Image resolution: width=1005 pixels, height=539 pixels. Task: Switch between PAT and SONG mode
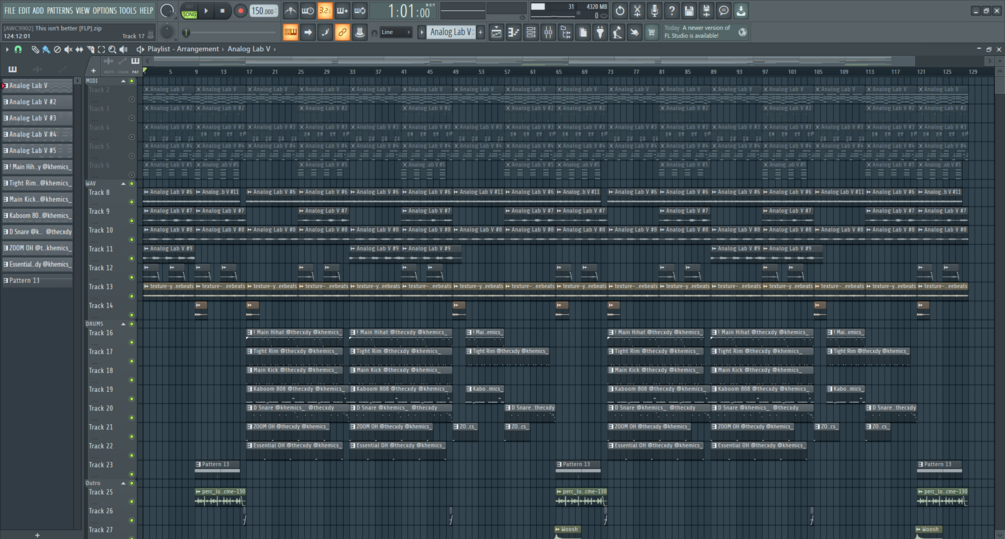tap(189, 11)
